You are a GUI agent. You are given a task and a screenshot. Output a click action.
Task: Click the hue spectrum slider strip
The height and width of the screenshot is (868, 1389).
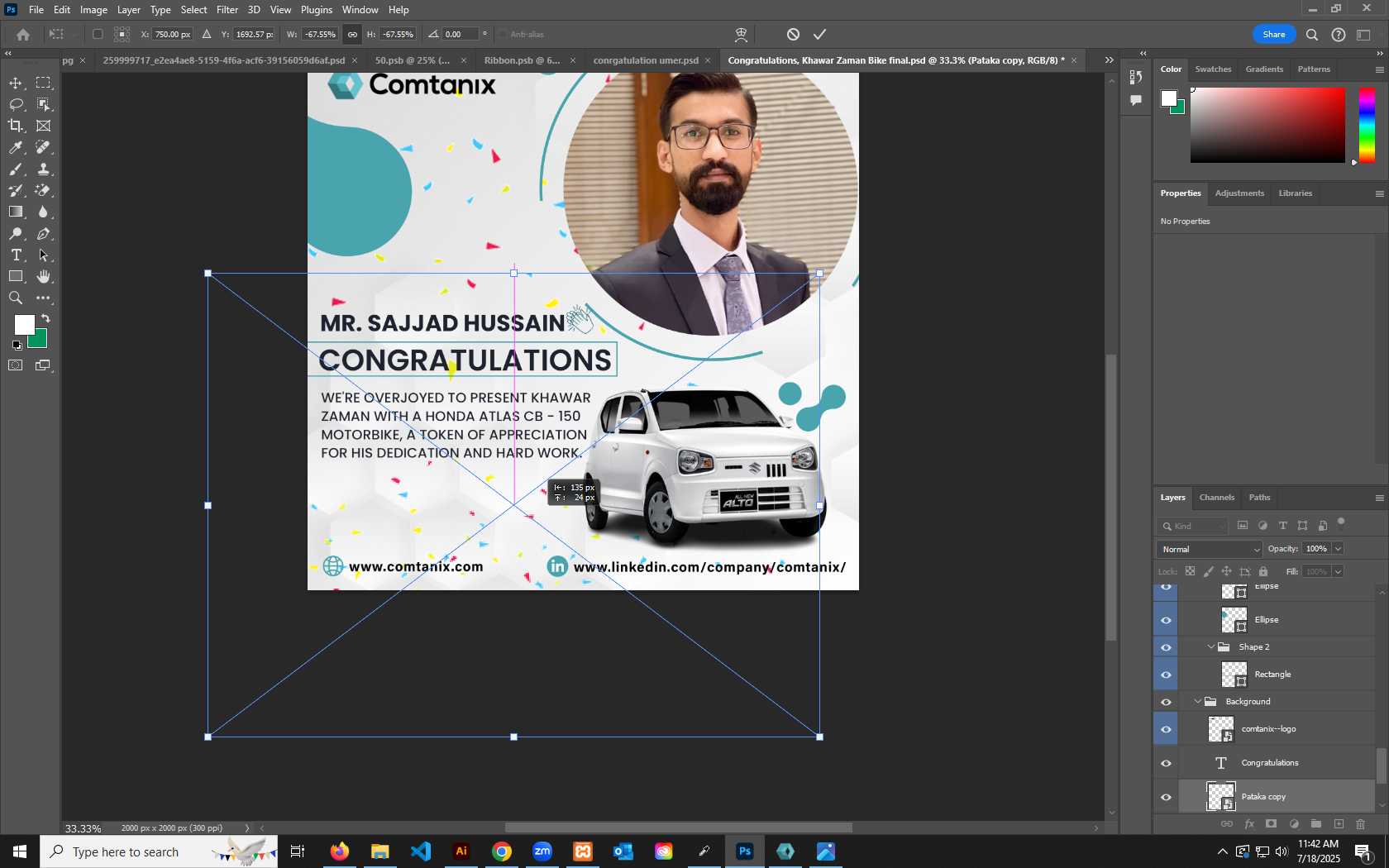(1368, 125)
